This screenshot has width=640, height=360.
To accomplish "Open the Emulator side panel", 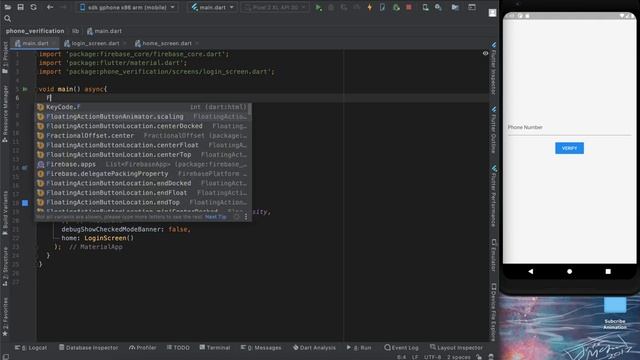I will 493,255.
